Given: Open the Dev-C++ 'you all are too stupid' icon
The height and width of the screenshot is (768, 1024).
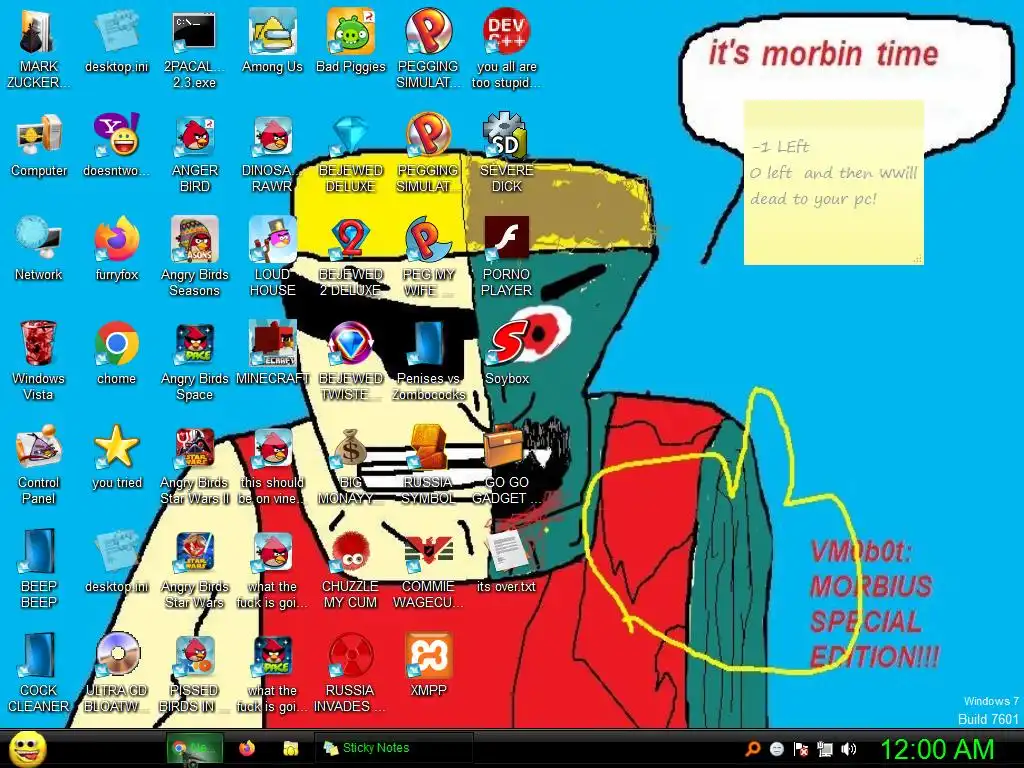Looking at the screenshot, I should (506, 48).
